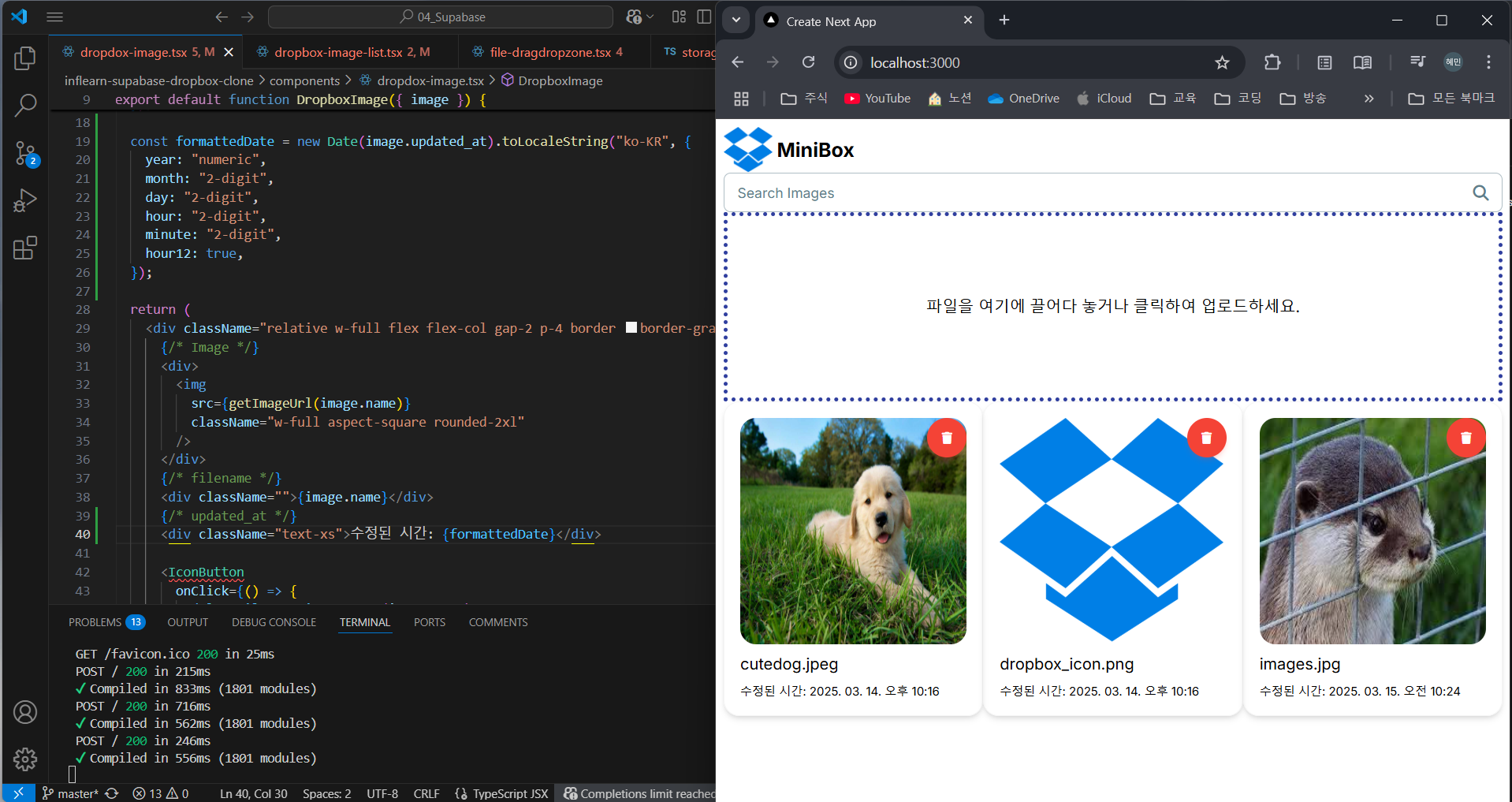Select the dropdox-image.tsx editor tab
This screenshot has width=1512, height=802.
[147, 52]
